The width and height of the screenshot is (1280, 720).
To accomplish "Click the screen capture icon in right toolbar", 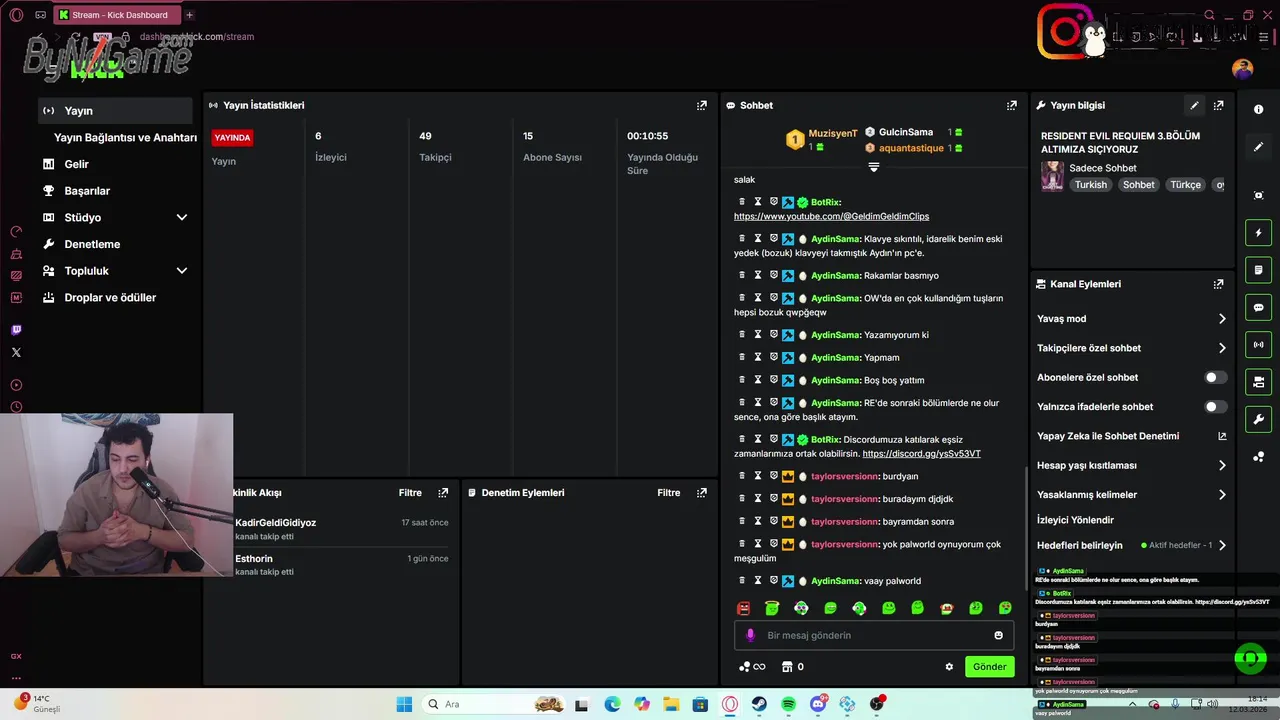I will 1259,195.
